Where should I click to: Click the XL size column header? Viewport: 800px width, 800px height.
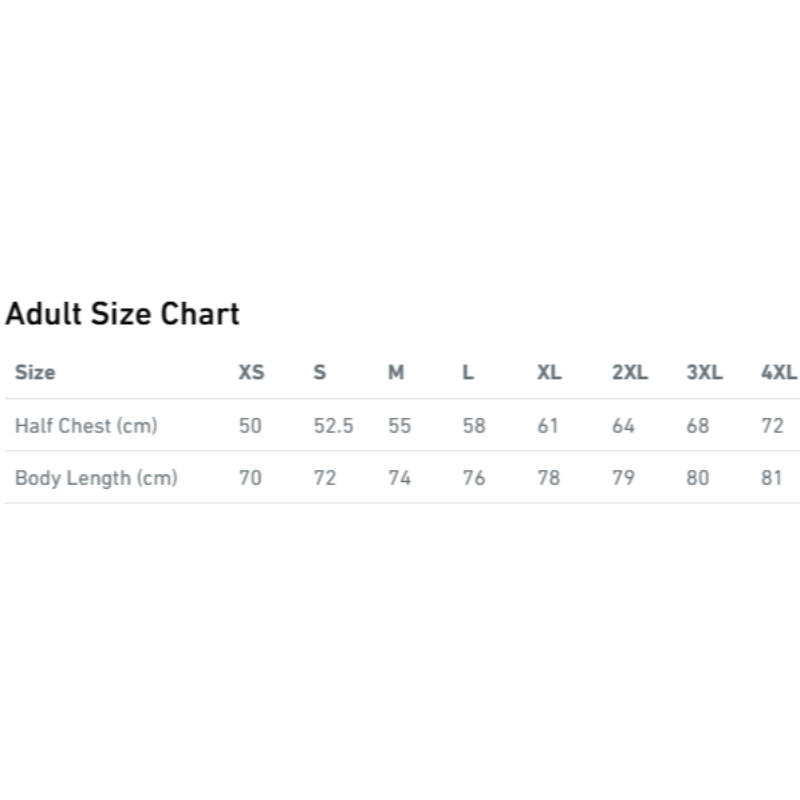coord(549,373)
